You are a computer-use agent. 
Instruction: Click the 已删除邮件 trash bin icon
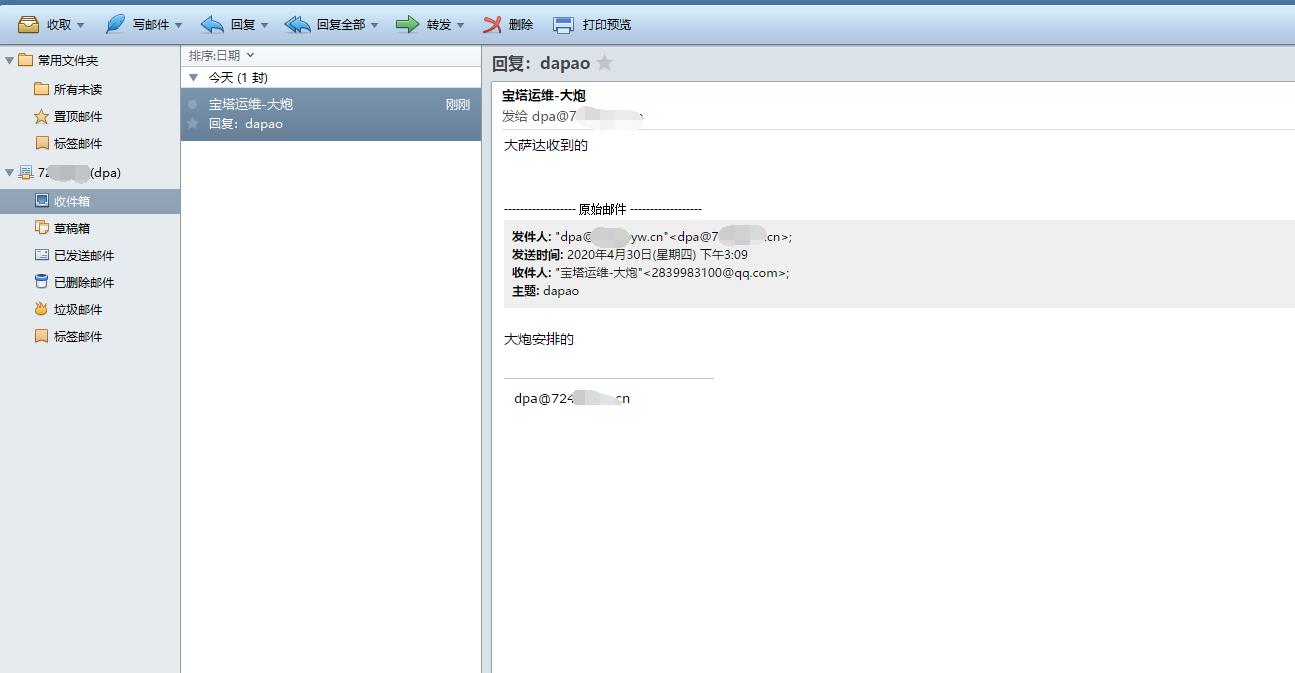pos(41,282)
